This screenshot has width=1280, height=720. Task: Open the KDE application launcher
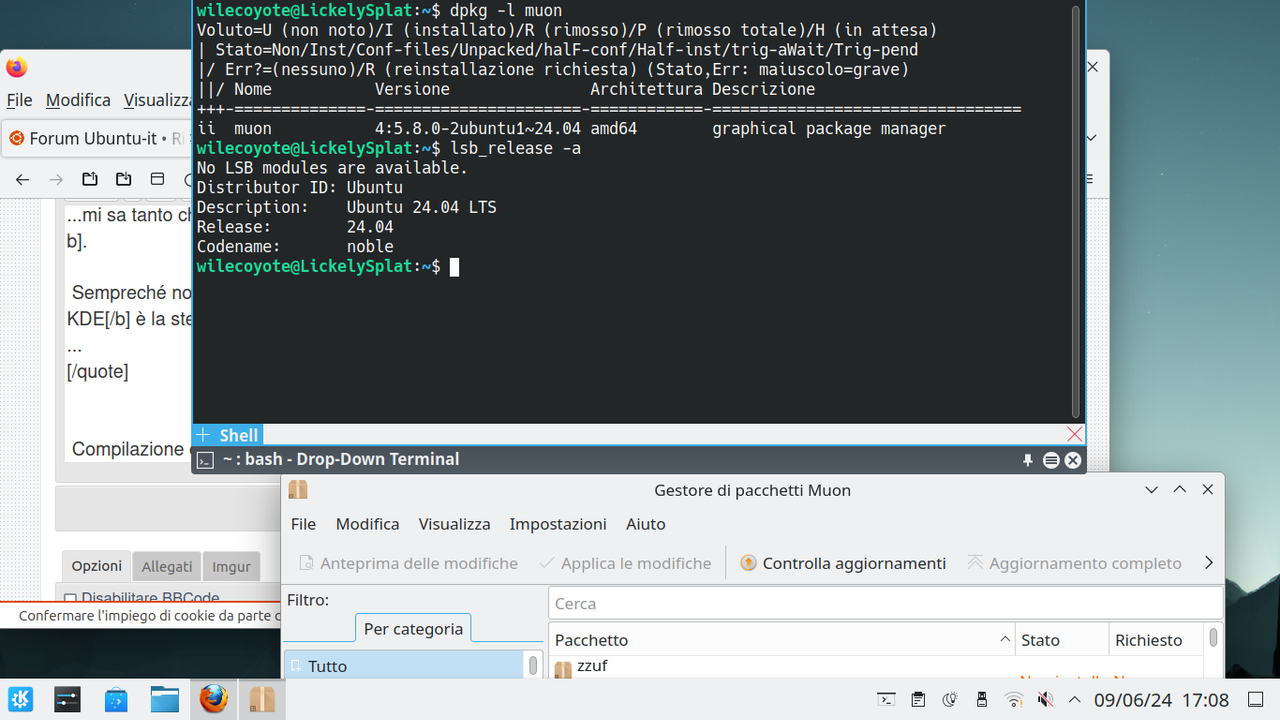pos(20,699)
